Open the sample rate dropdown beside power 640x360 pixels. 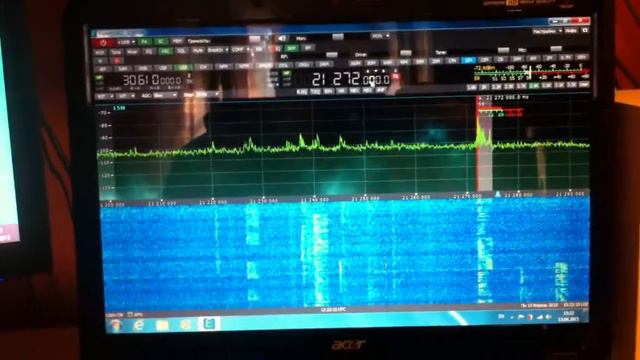[126, 42]
